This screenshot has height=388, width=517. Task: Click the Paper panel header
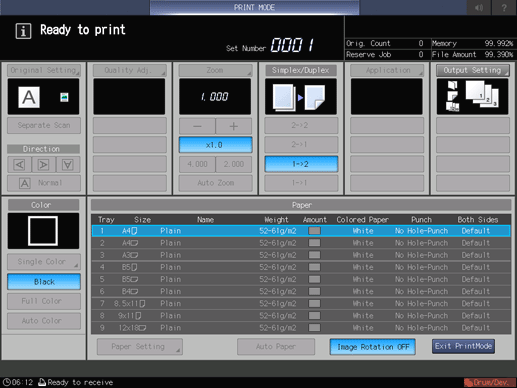click(x=301, y=205)
